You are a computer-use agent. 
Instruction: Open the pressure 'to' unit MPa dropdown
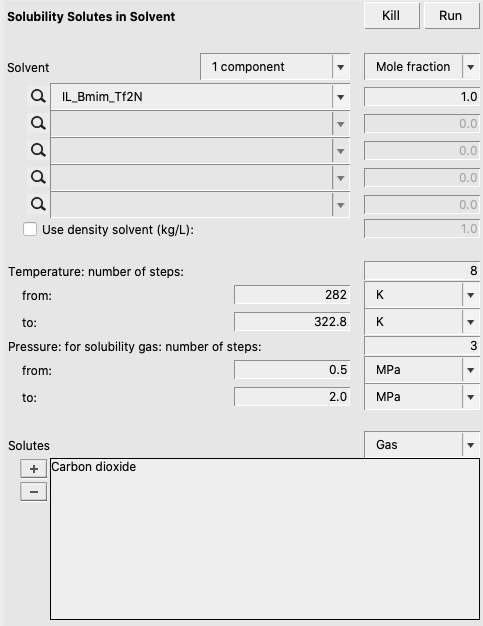[422, 397]
